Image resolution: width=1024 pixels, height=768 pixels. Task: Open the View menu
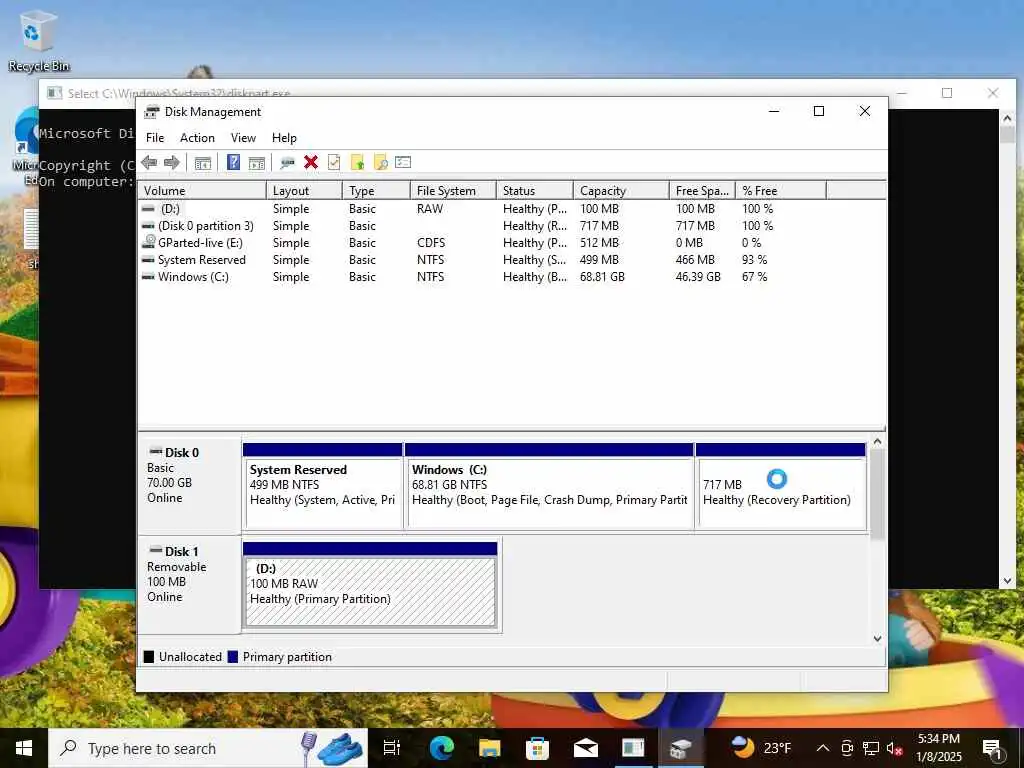[x=243, y=138]
